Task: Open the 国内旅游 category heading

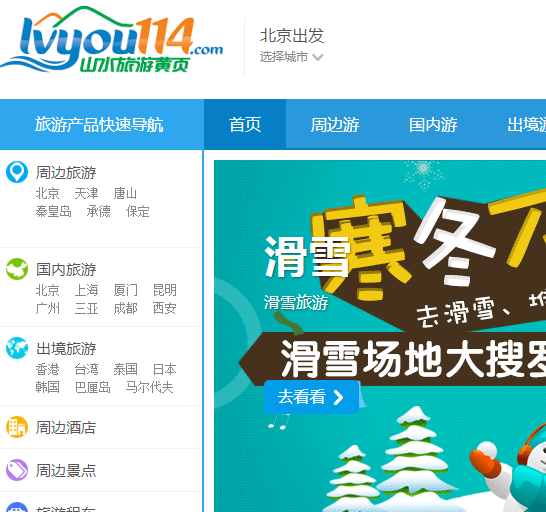Action: click(66, 270)
